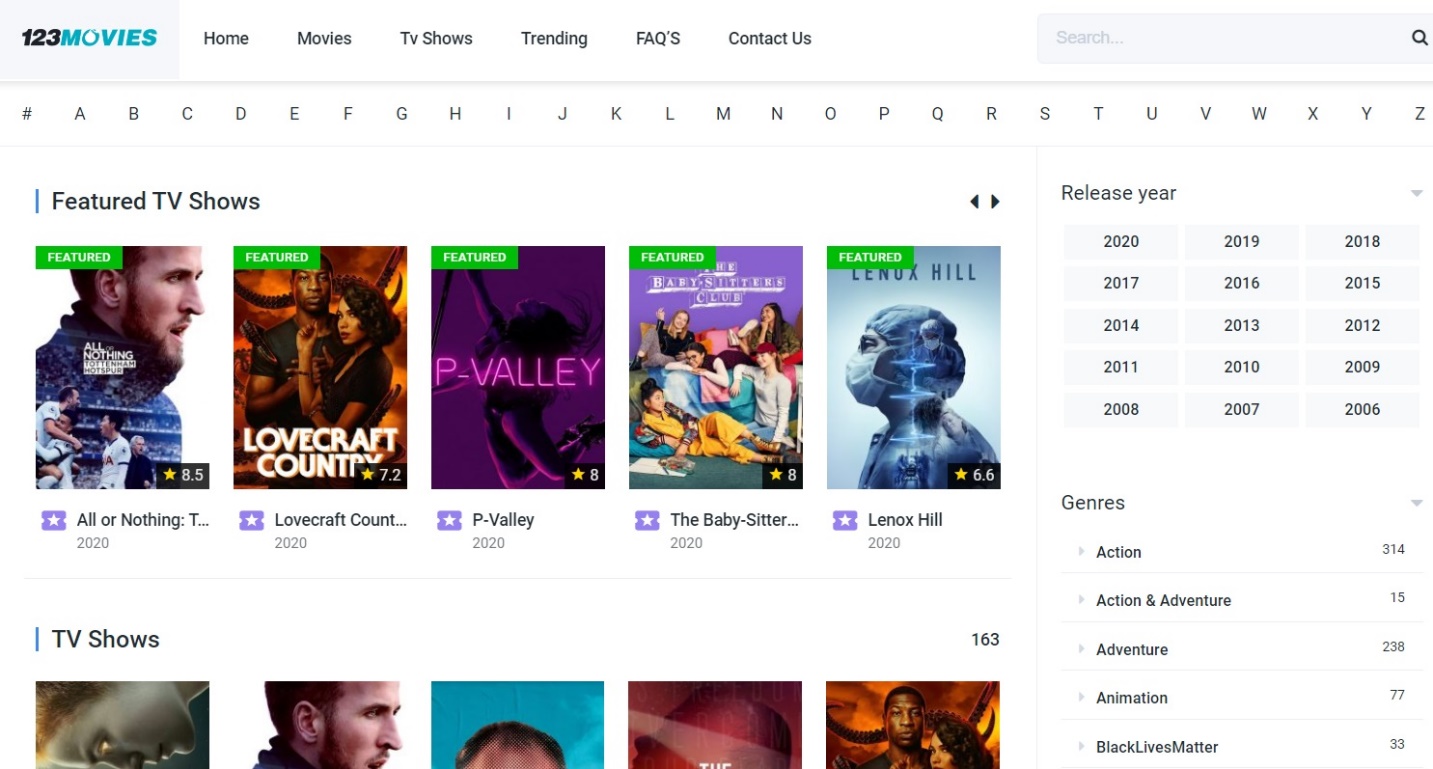
Task: Click star icon beside Lovecraft Country title
Action: pyautogui.click(x=252, y=520)
